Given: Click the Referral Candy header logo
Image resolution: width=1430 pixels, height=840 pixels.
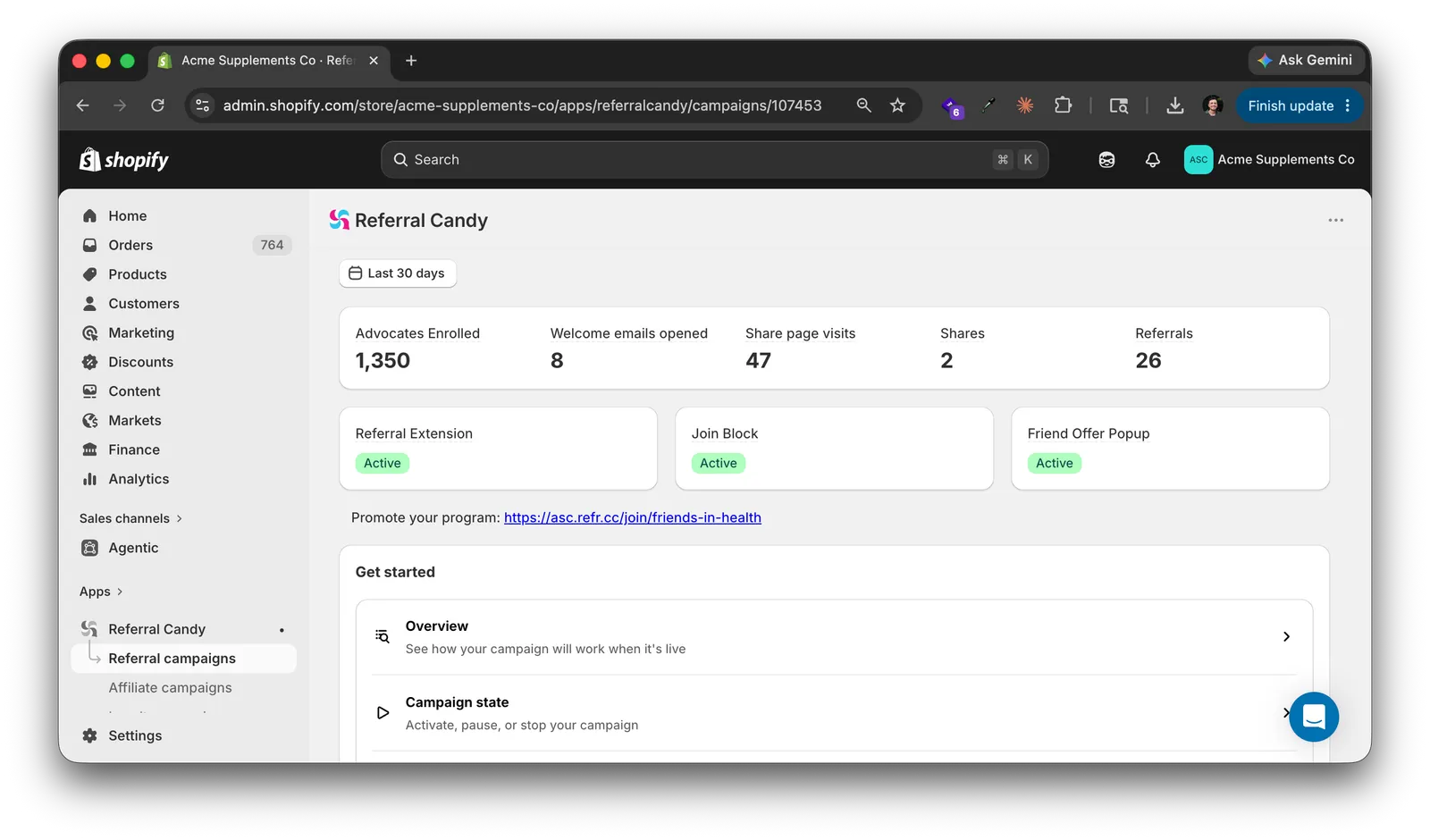Looking at the screenshot, I should pos(339,220).
